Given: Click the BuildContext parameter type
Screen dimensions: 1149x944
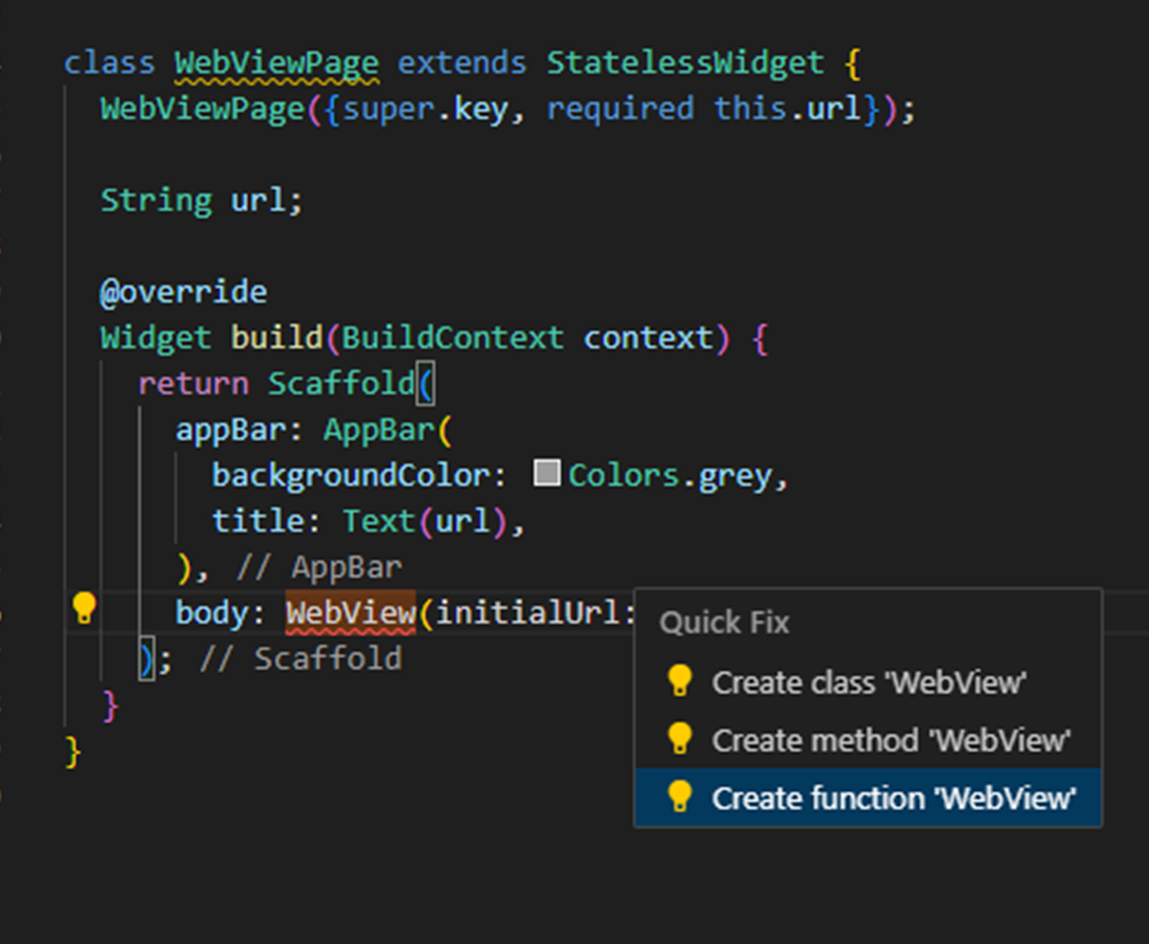Looking at the screenshot, I should coord(453,338).
